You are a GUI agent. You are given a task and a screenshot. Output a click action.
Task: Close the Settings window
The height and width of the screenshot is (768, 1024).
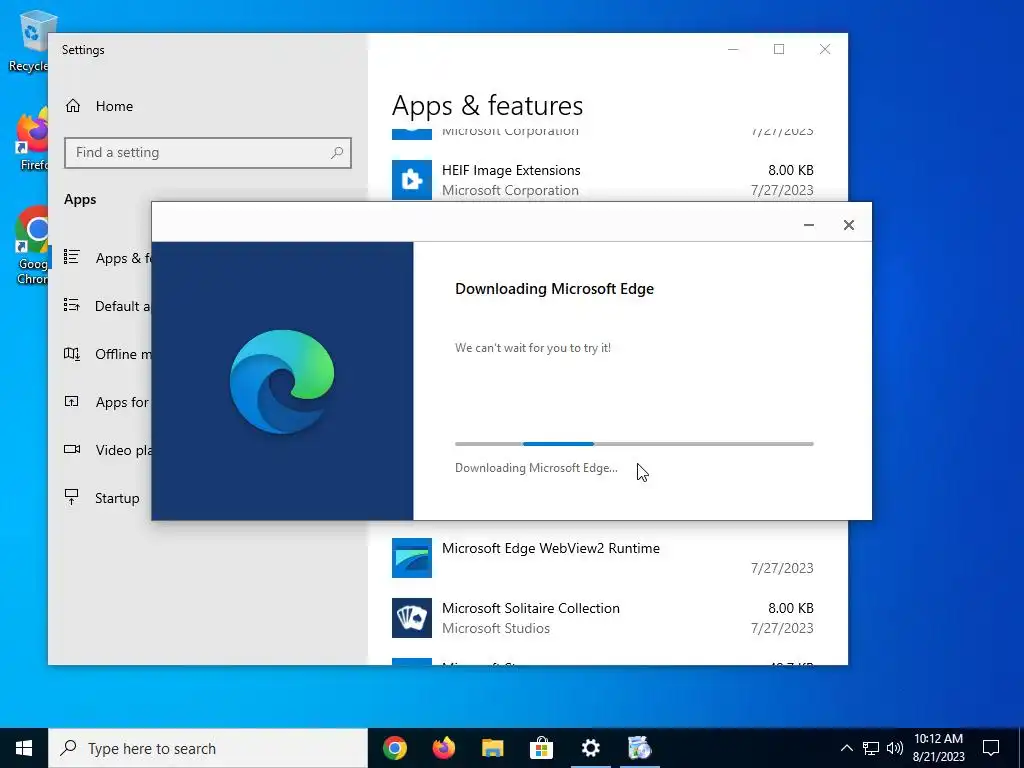tap(825, 50)
